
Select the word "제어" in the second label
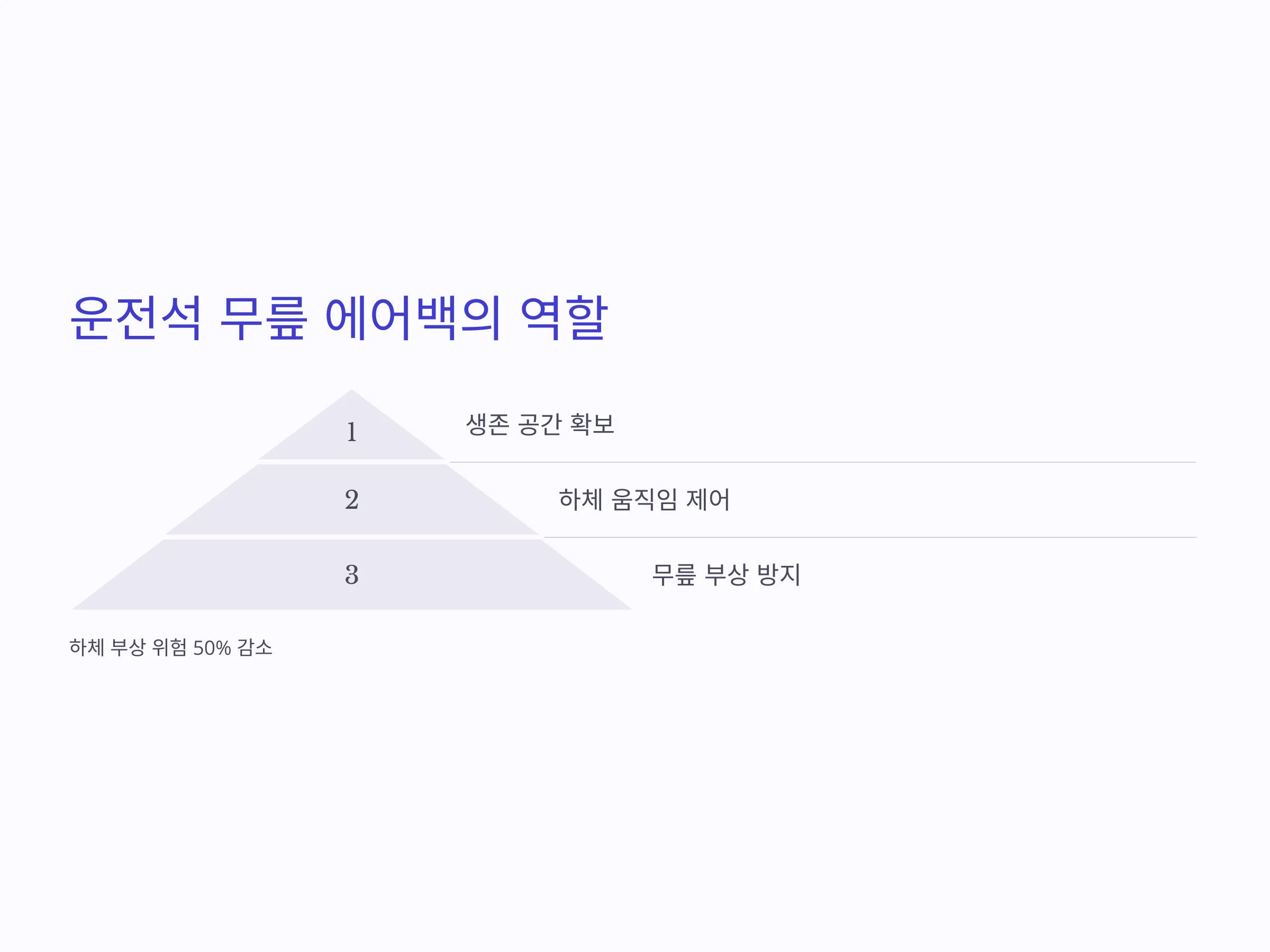pos(708,499)
